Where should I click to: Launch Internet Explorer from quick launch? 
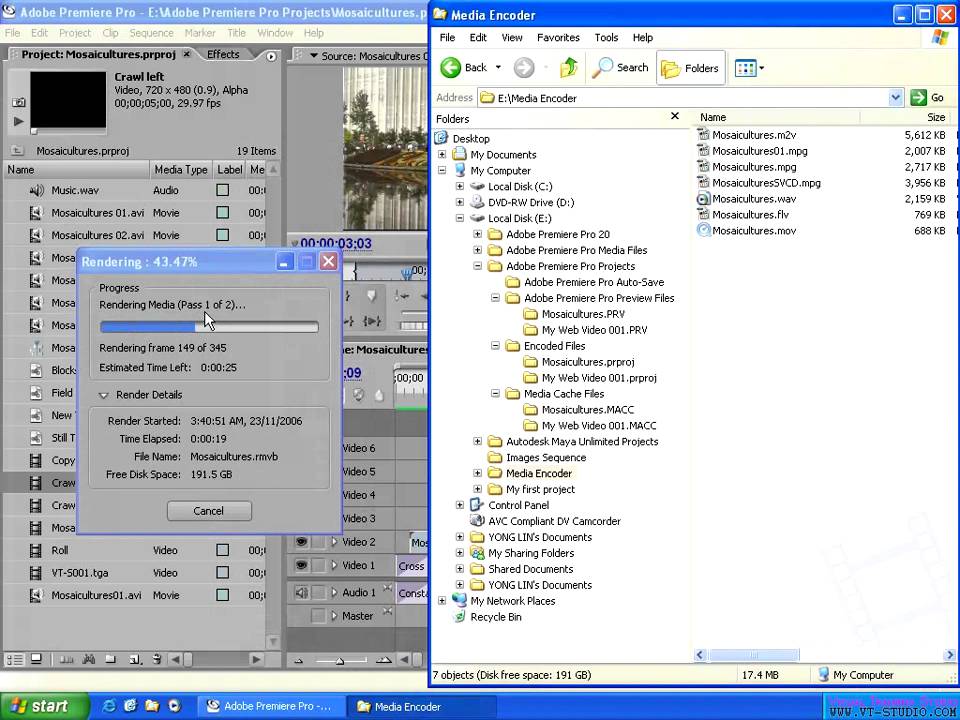click(110, 705)
